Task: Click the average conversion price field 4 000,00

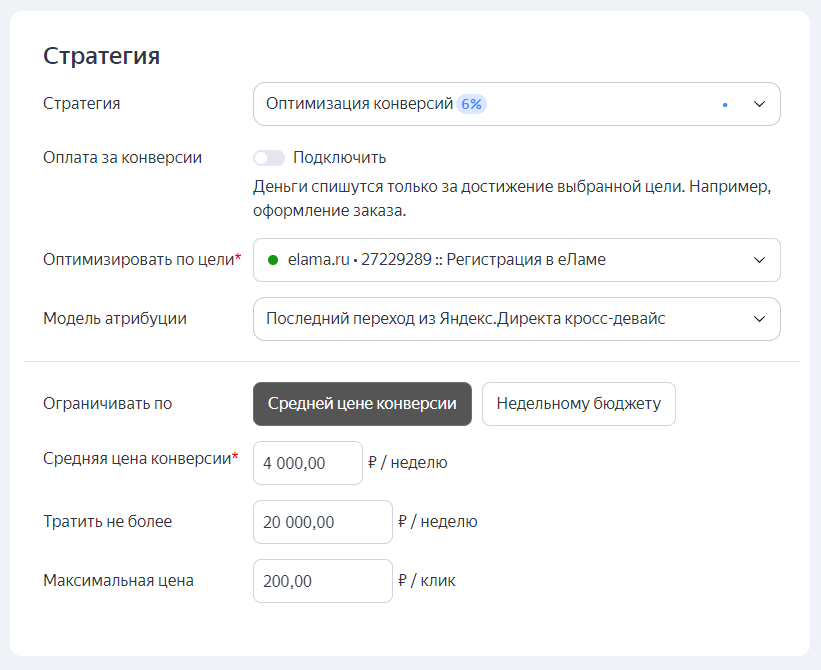Action: tap(308, 463)
